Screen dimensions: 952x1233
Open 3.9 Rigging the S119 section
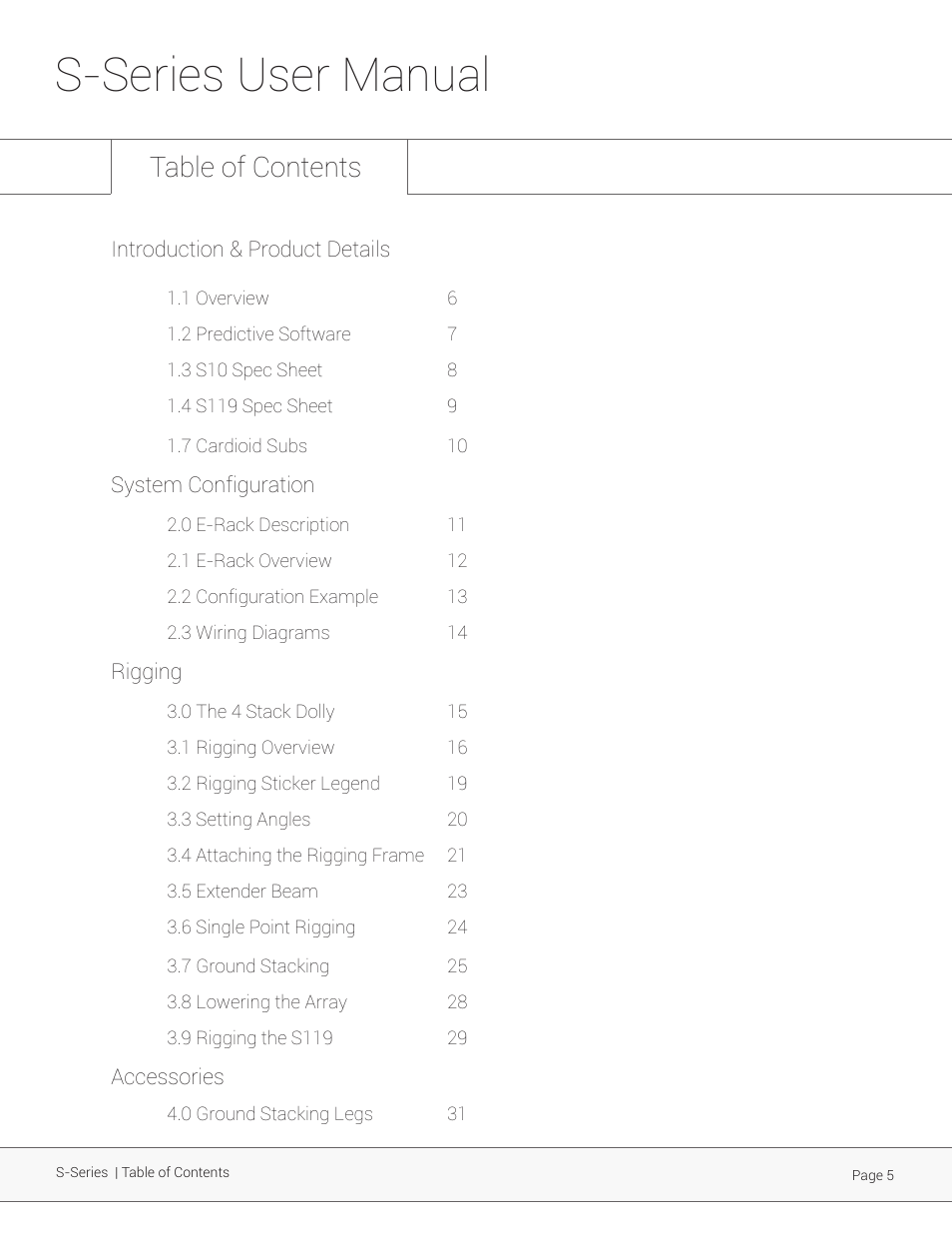pyautogui.click(x=249, y=1038)
